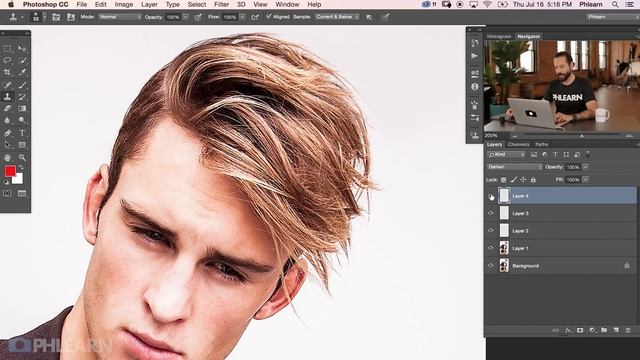This screenshot has height=360, width=640.
Task: Select the Gradient tool
Action: [22, 109]
